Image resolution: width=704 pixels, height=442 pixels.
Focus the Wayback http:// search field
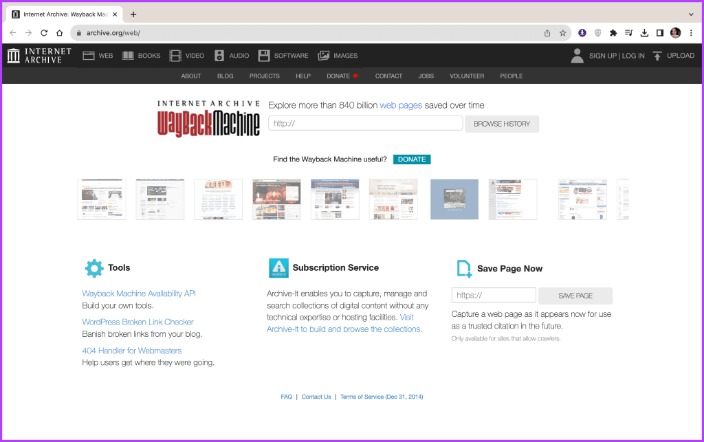(x=365, y=123)
